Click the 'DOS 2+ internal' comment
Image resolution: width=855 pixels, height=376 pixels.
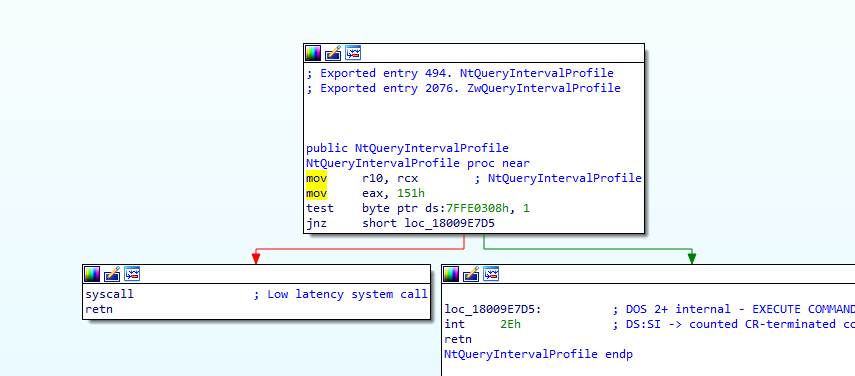pos(733,310)
